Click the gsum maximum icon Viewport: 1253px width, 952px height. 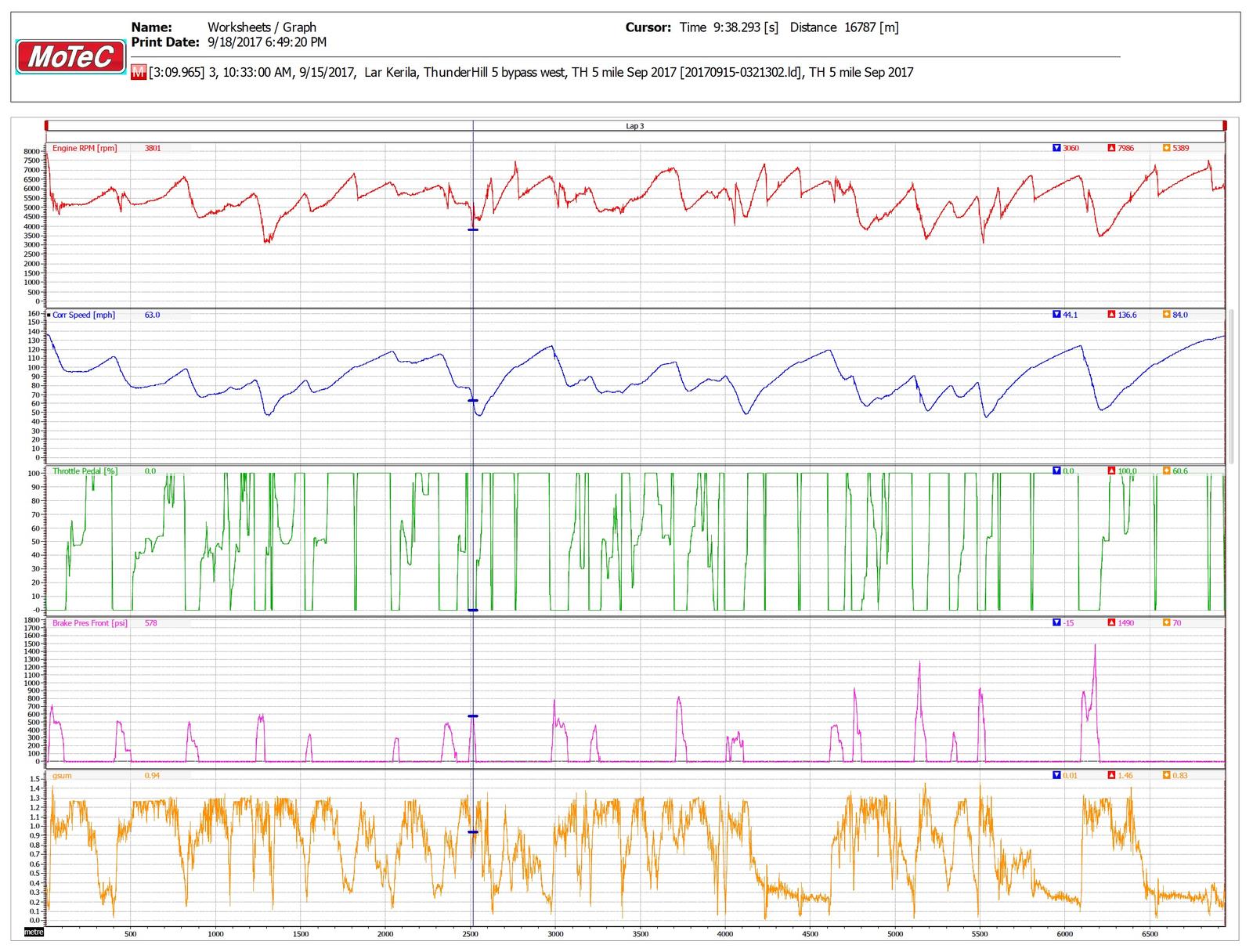tap(1111, 776)
